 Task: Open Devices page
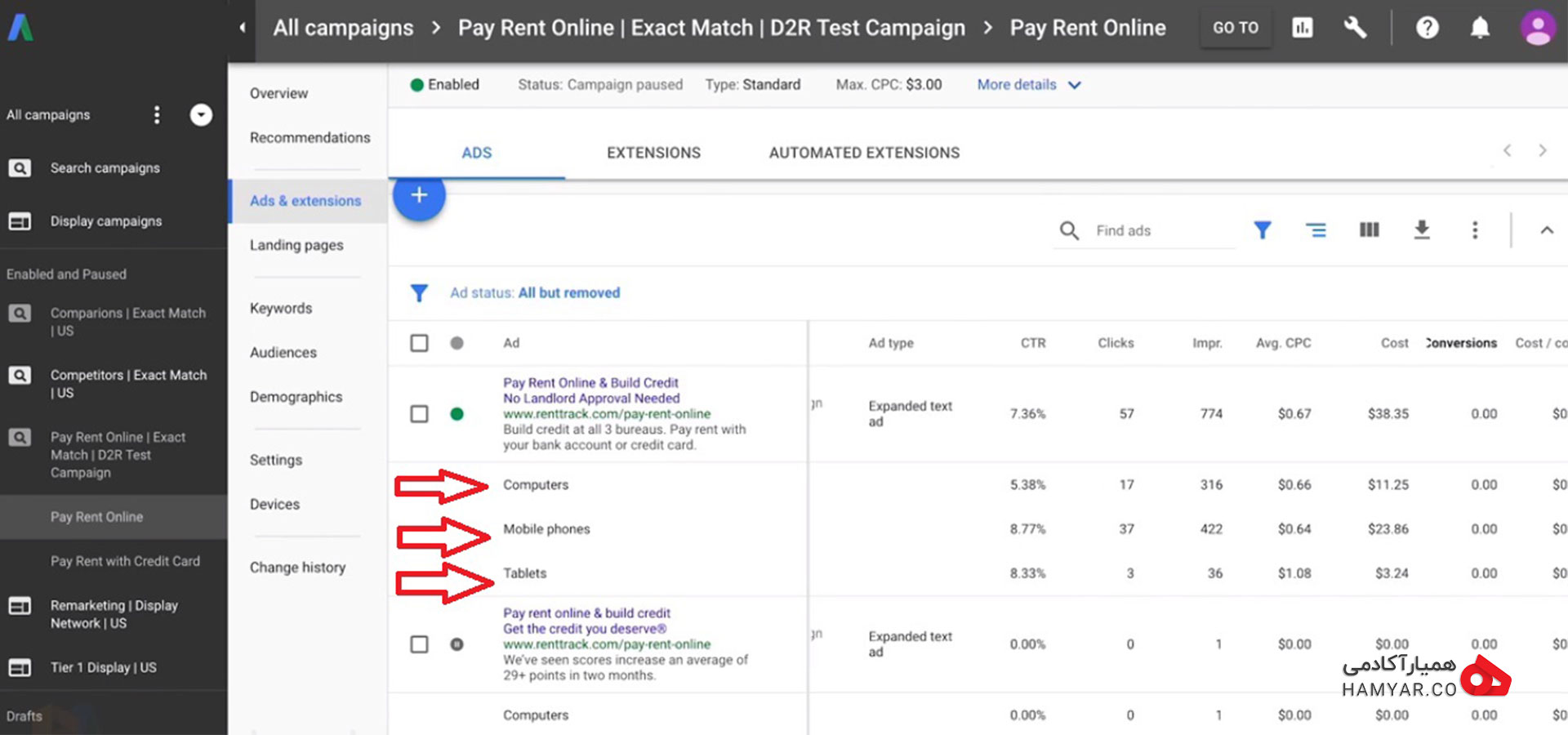click(x=274, y=504)
